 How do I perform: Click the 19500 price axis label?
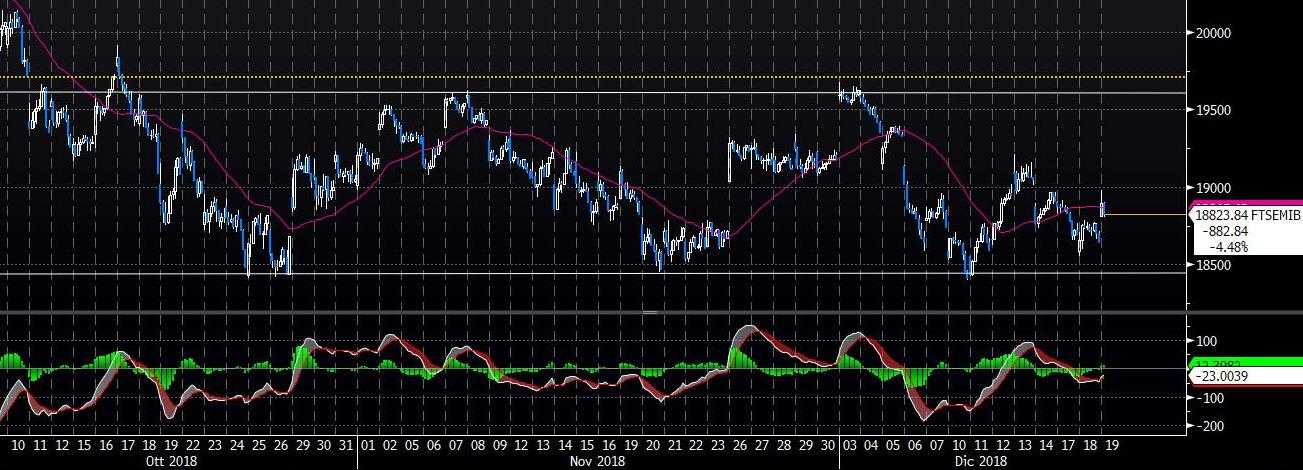1211,111
